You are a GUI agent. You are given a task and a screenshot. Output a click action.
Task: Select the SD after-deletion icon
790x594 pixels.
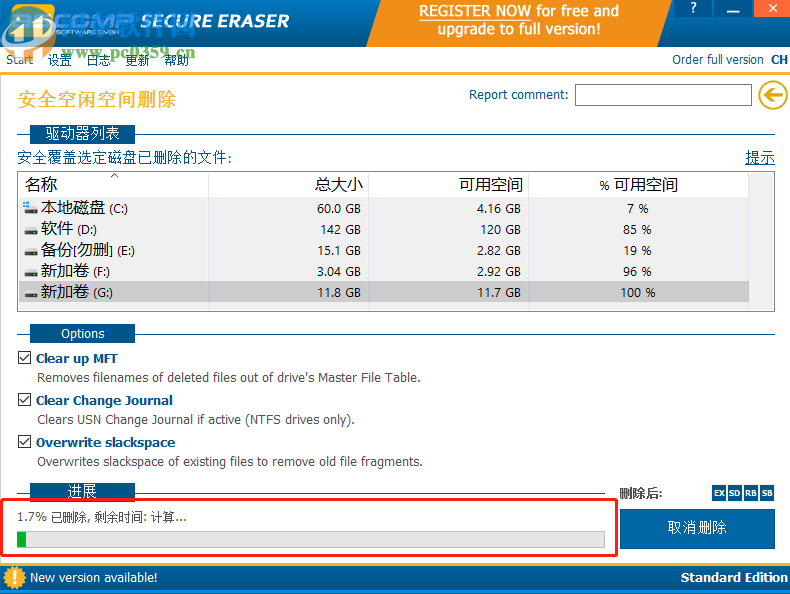tap(735, 493)
